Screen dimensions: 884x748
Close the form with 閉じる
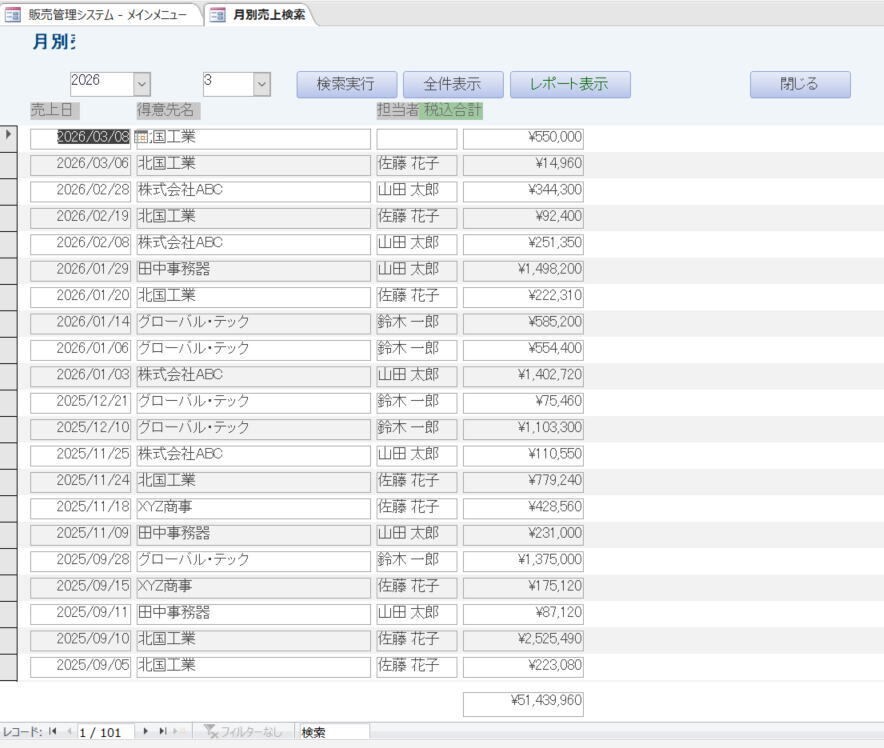click(800, 85)
